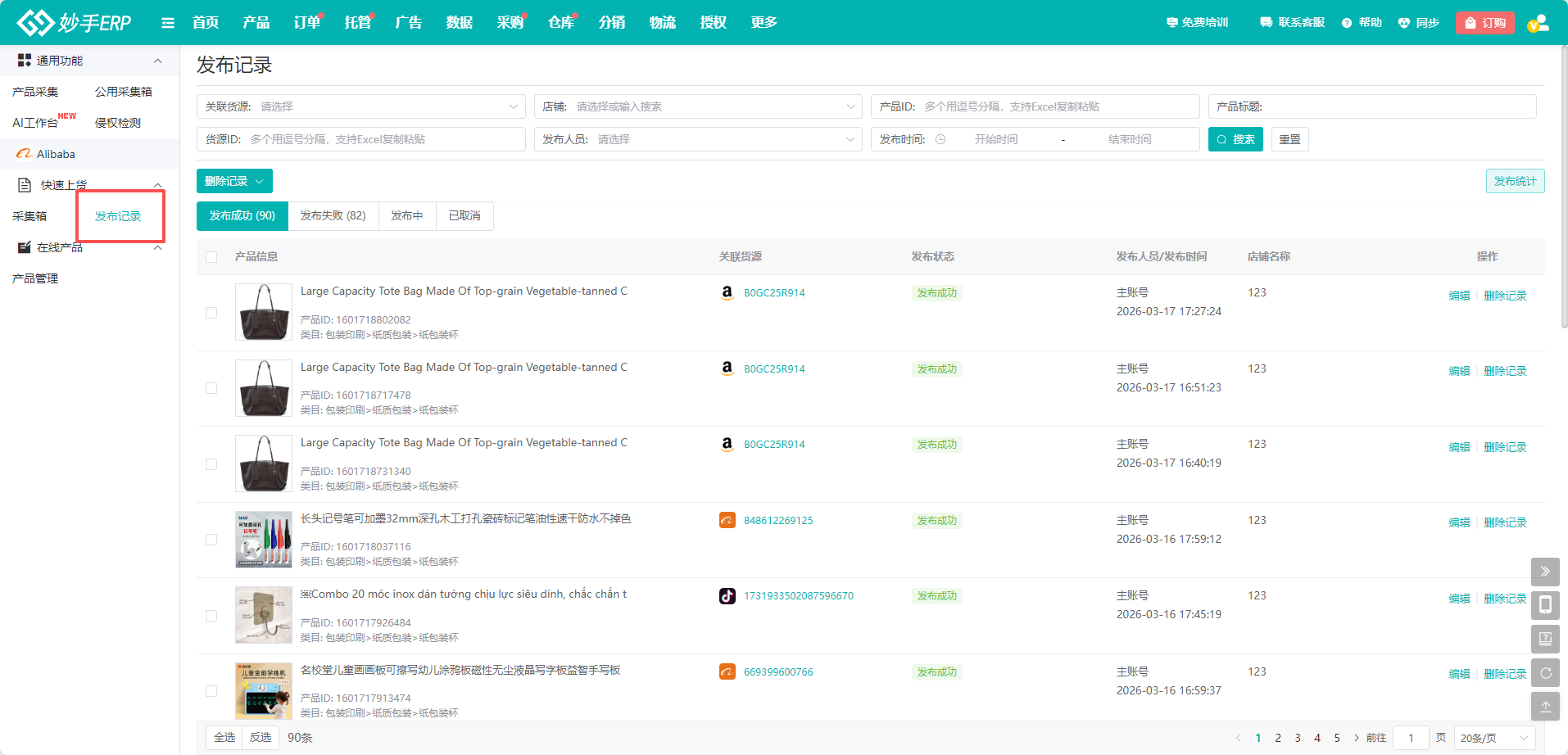The width and height of the screenshot is (1568, 755).
Task: Collapse floating toolbar with double-chevron icon
Action: coord(1545,572)
